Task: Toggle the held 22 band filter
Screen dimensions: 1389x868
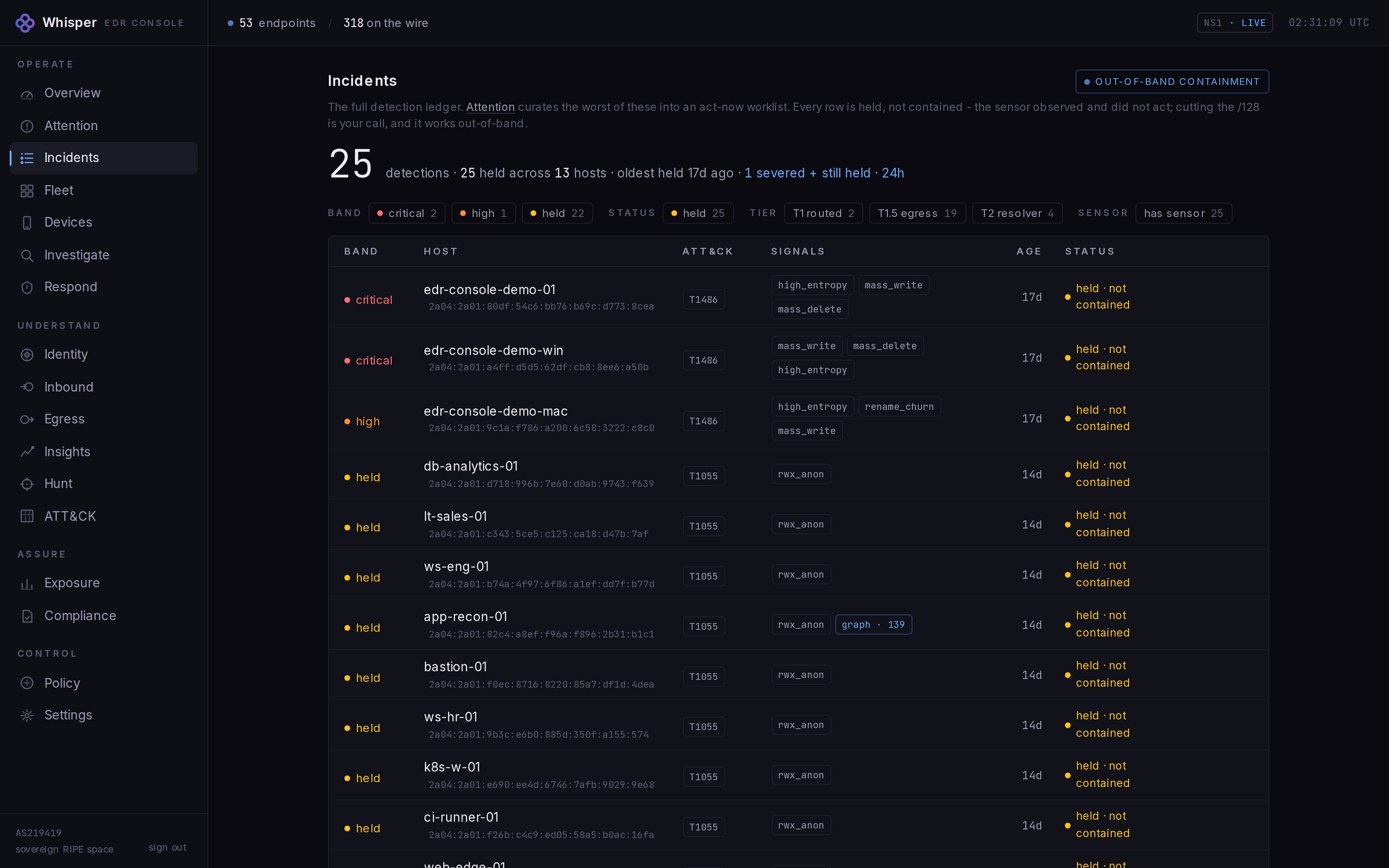Action: 557,214
